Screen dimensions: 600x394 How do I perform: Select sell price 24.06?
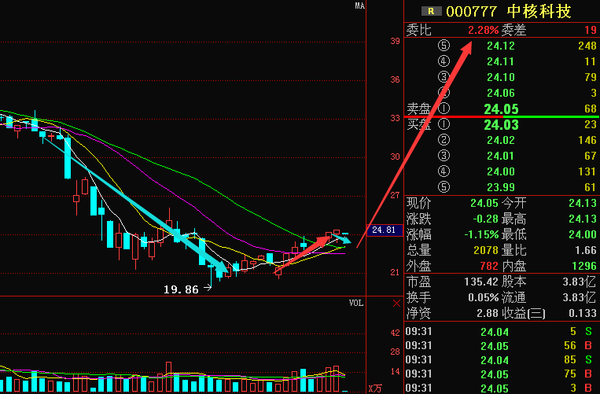(x=501, y=93)
